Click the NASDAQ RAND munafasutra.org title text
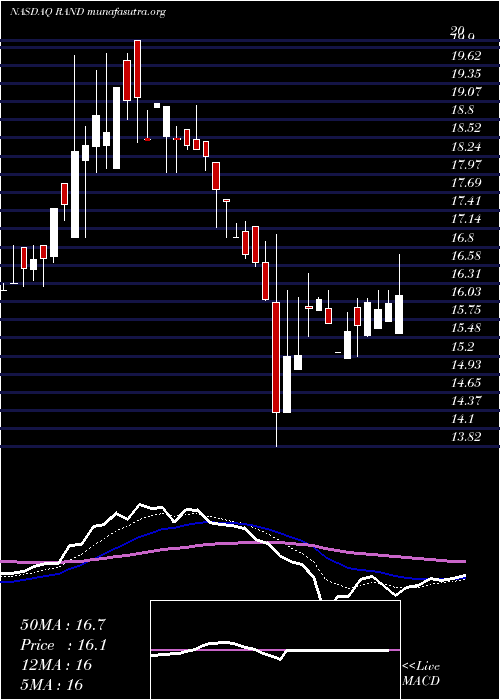500x700 pixels. (x=88, y=12)
